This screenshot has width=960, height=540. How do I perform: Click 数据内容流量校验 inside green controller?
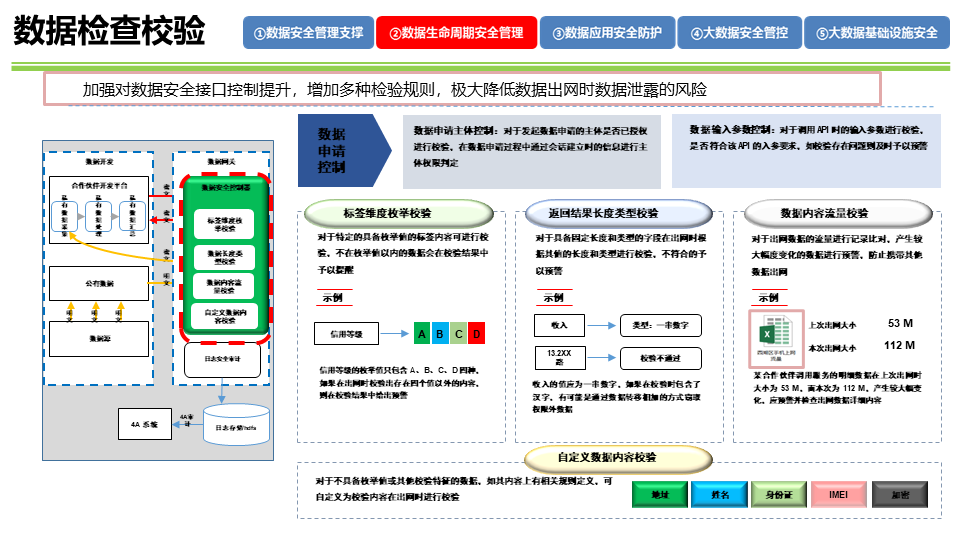[x=224, y=286]
